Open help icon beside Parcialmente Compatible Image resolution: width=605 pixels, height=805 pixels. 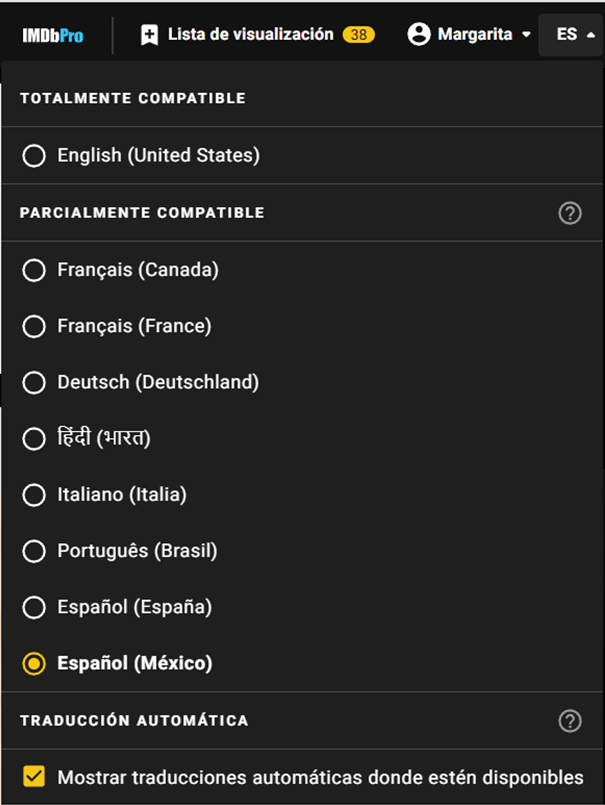(x=570, y=213)
